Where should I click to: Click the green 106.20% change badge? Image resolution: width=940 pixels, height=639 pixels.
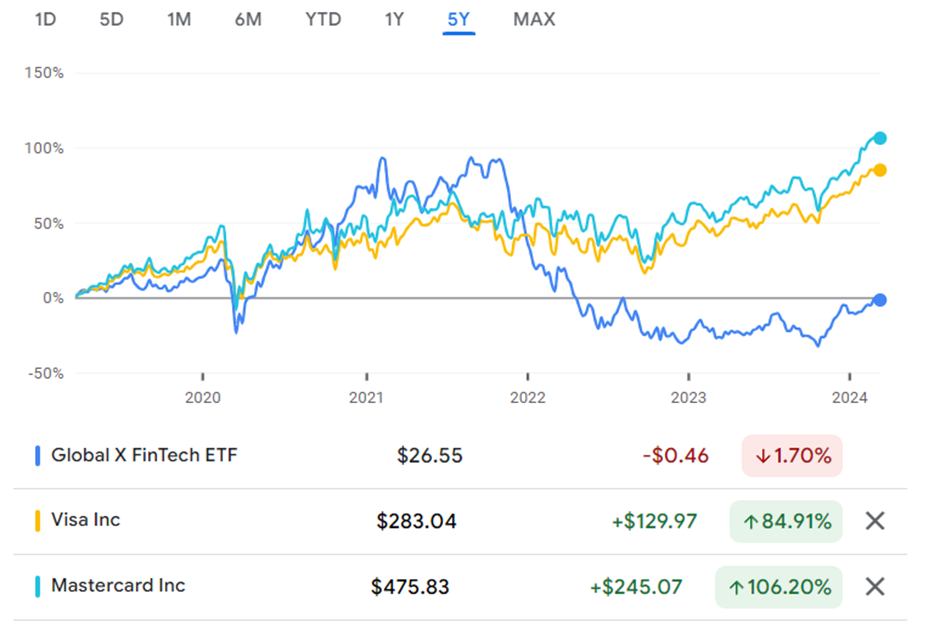pos(779,587)
